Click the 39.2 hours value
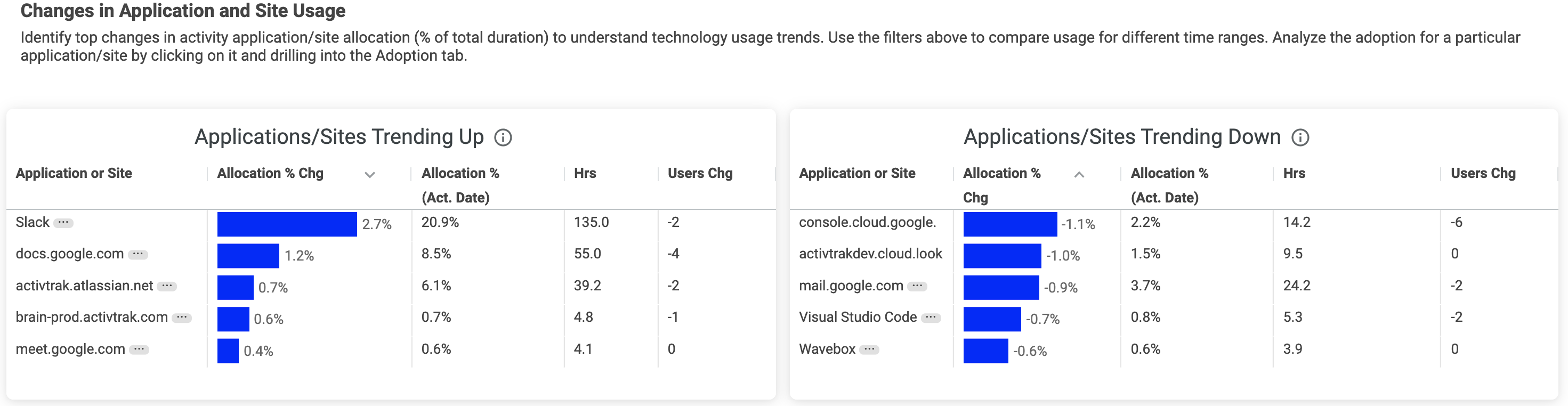The height and width of the screenshot is (406, 1568). click(587, 286)
